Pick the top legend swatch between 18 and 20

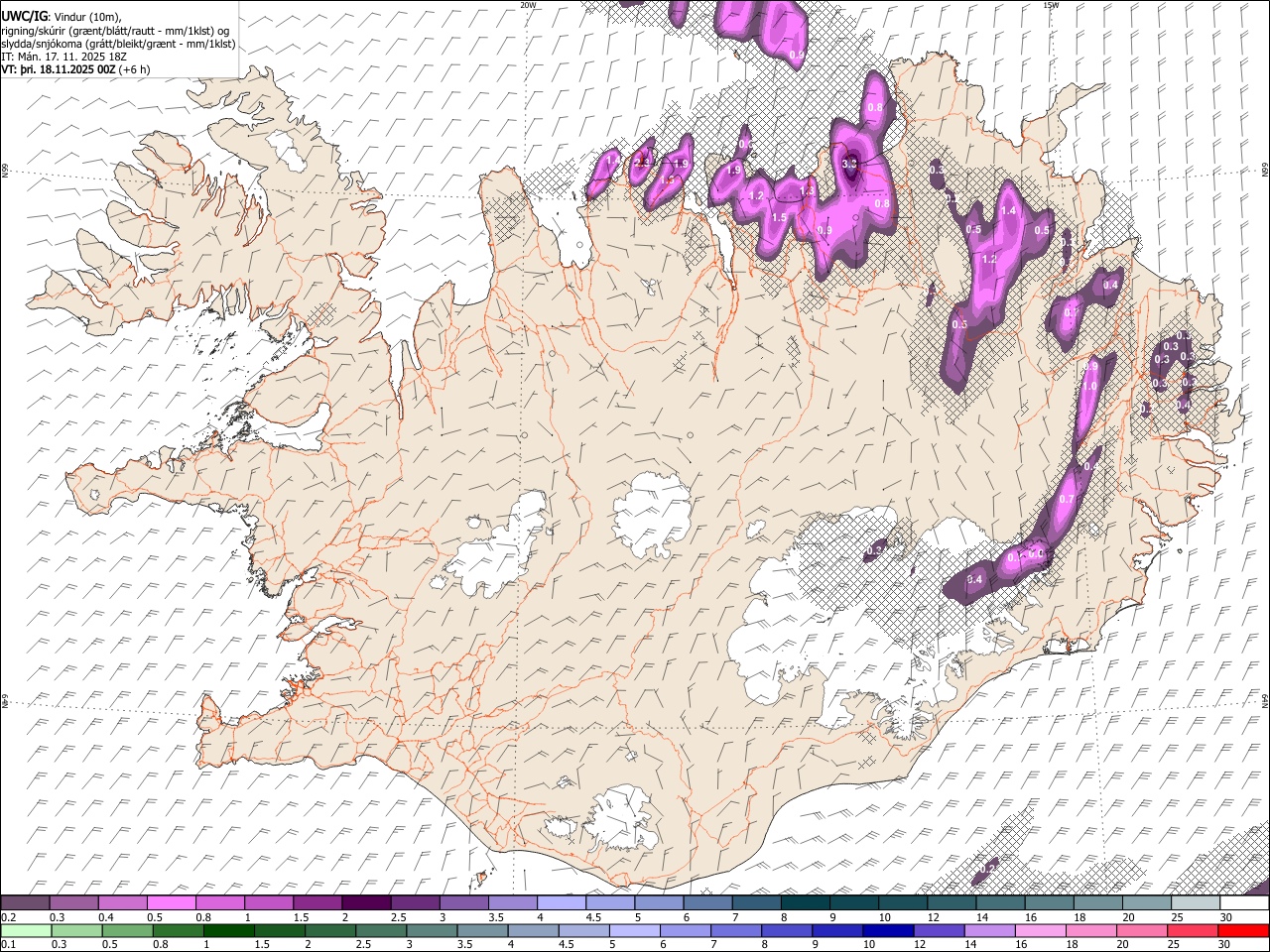(x=1098, y=903)
